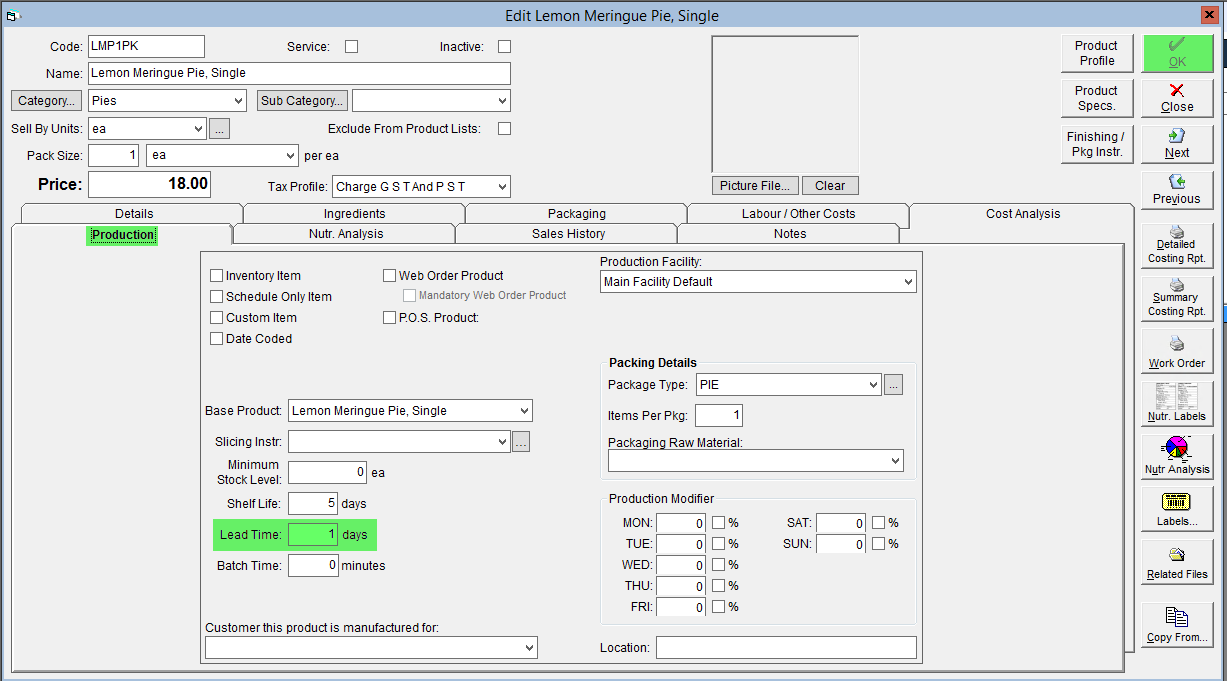Switch to the Packaging tab
The image size is (1227, 681).
click(x=576, y=213)
